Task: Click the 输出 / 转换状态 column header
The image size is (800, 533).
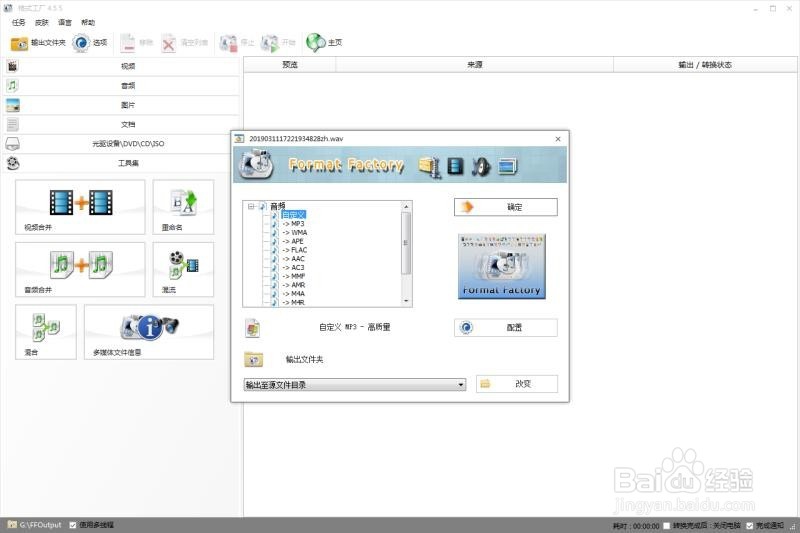Action: point(705,65)
